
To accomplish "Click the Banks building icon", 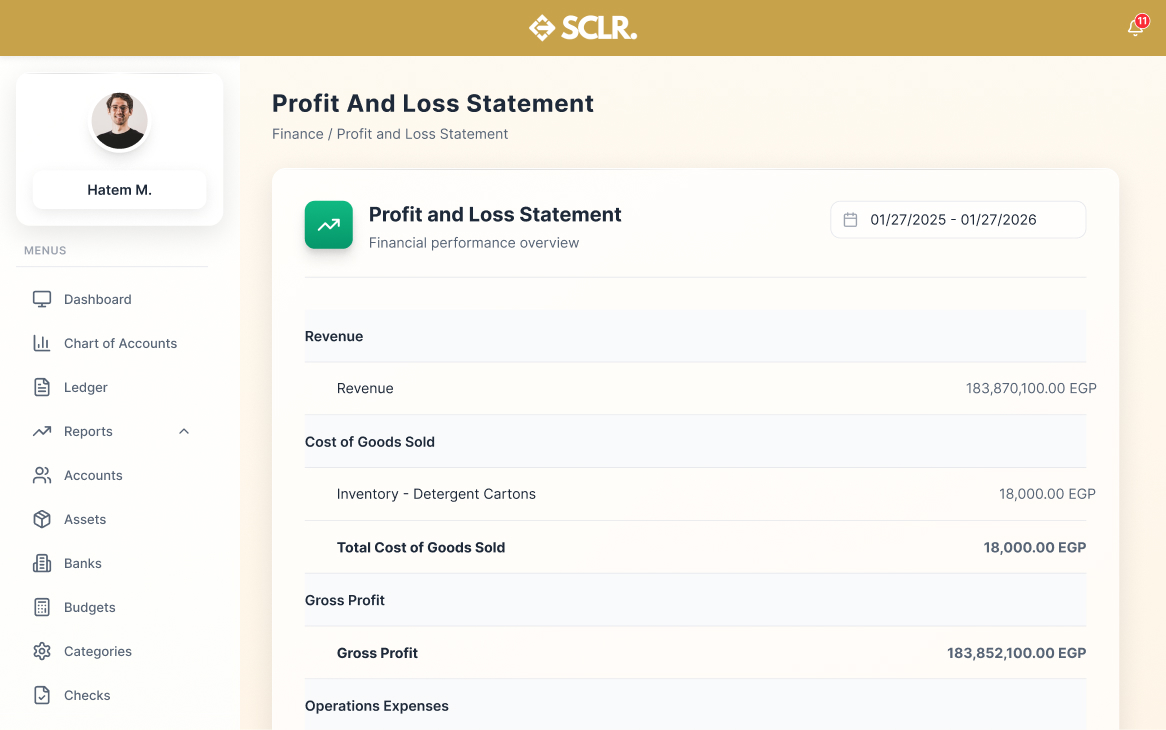I will pyautogui.click(x=42, y=563).
